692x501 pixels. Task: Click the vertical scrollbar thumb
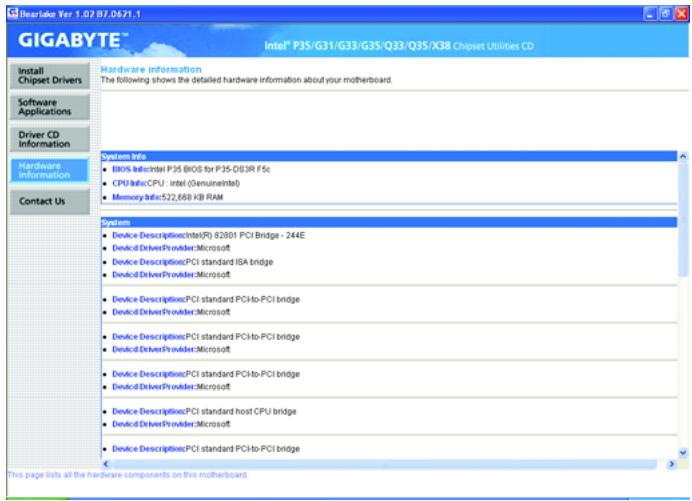pos(683,218)
